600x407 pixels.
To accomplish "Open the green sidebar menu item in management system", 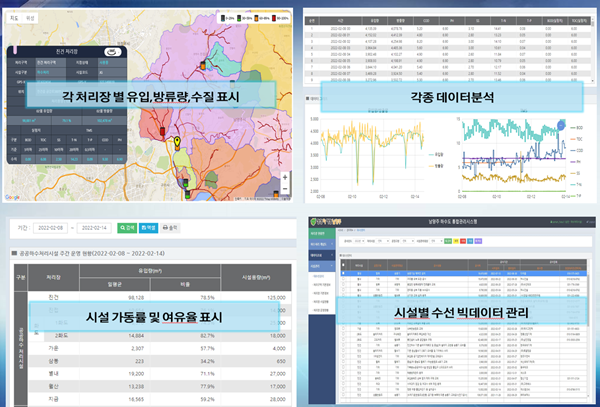I will coord(322,233).
